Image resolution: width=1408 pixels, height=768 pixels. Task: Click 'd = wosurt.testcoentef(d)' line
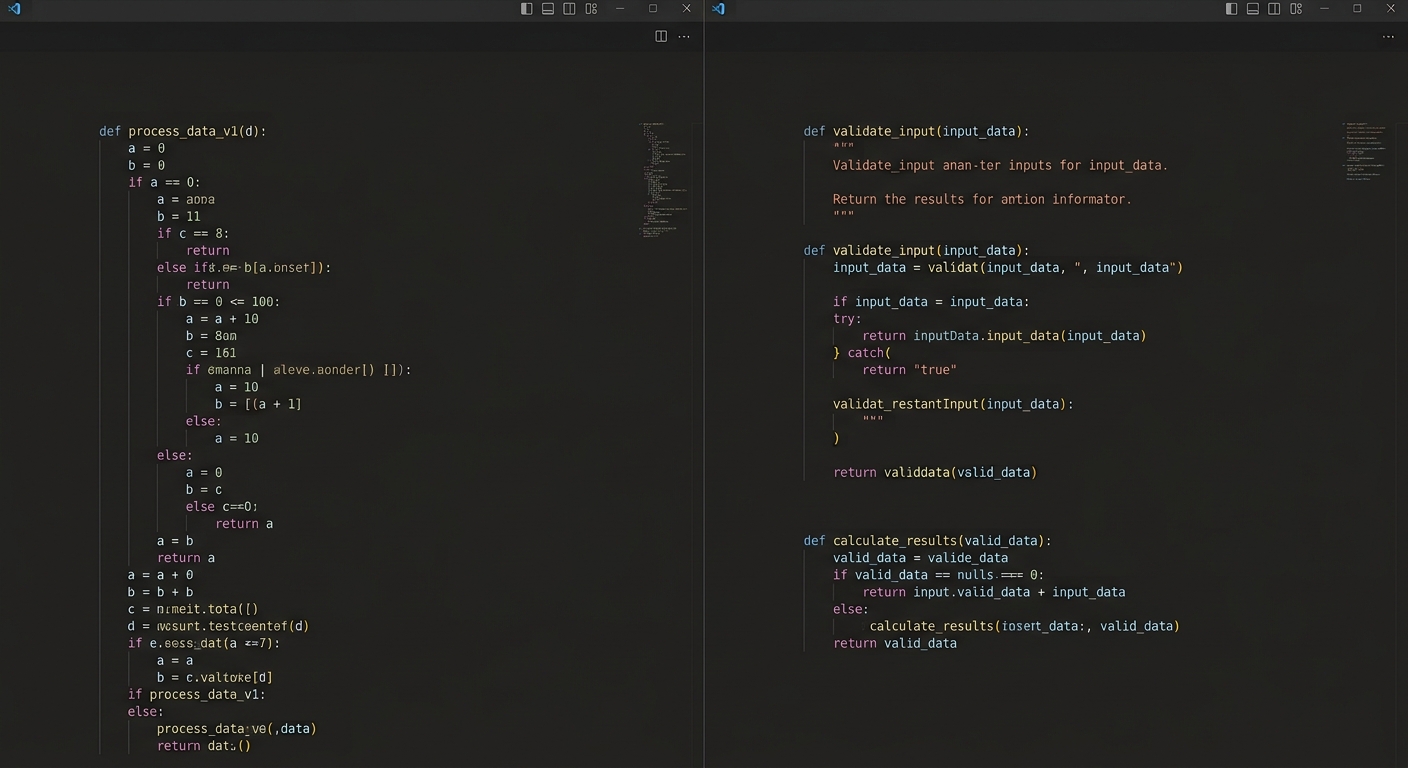[x=219, y=626]
